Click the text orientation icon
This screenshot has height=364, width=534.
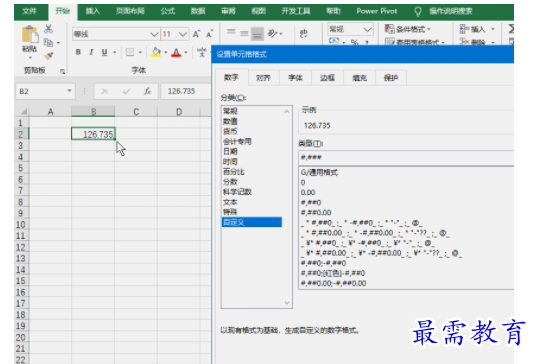coord(272,33)
